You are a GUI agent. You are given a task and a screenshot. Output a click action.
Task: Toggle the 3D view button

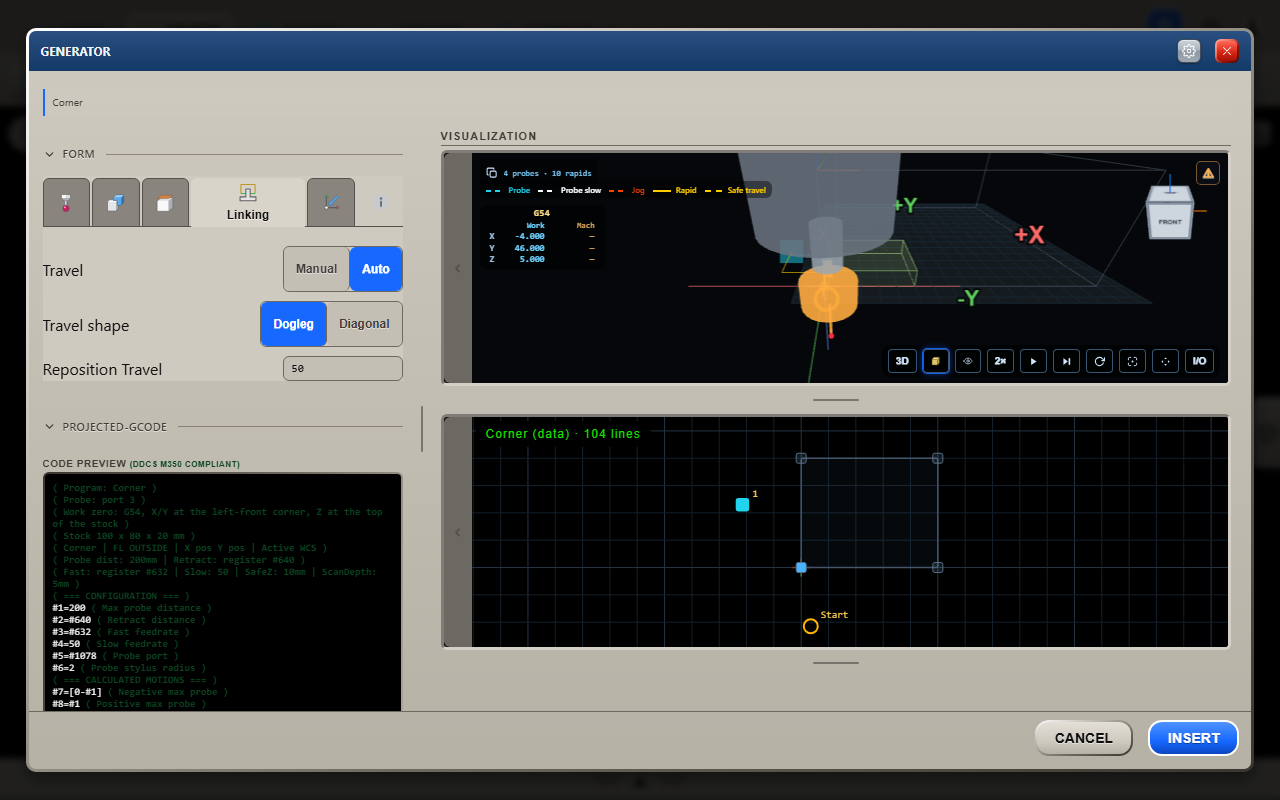pos(902,361)
